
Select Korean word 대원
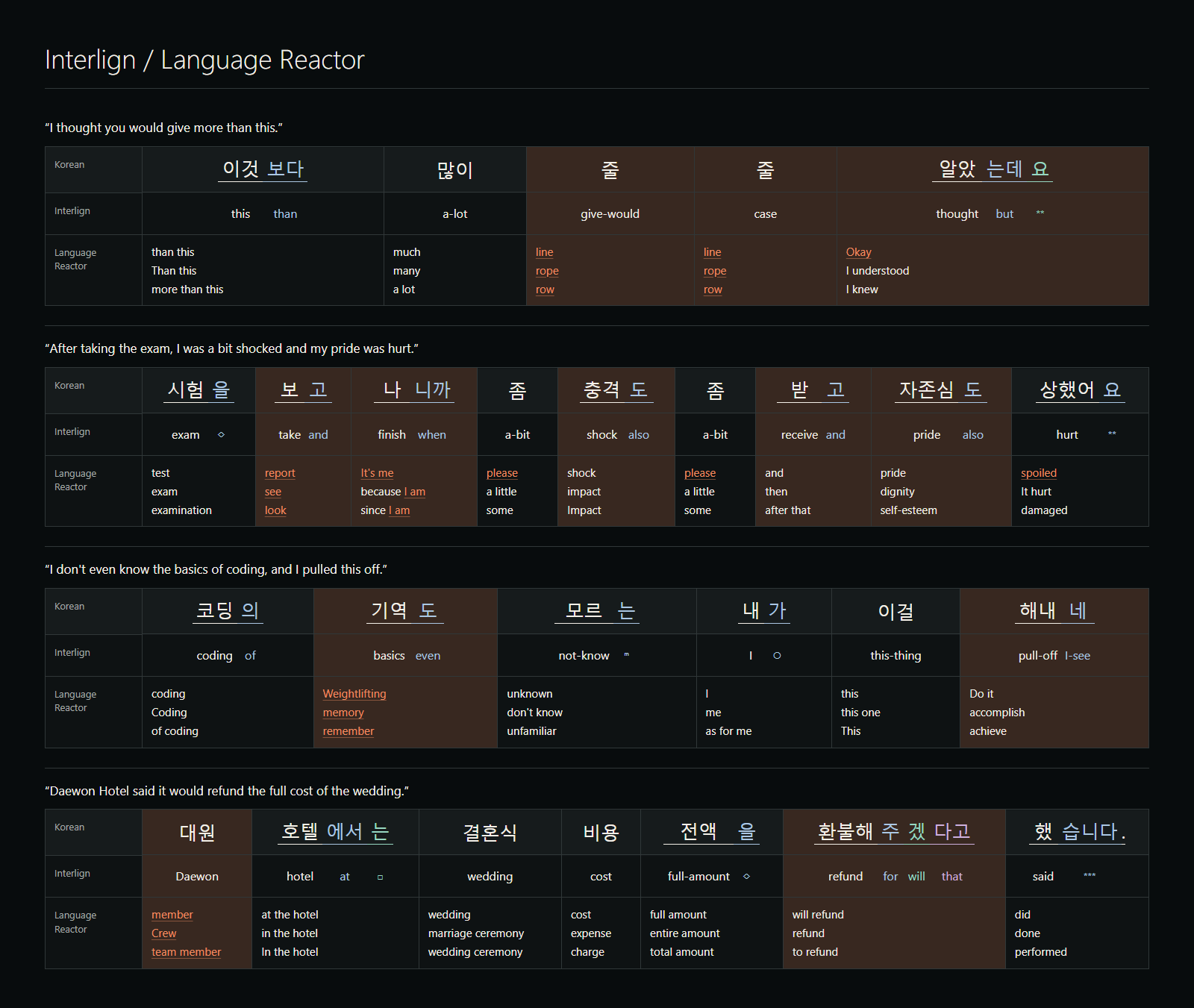(197, 833)
